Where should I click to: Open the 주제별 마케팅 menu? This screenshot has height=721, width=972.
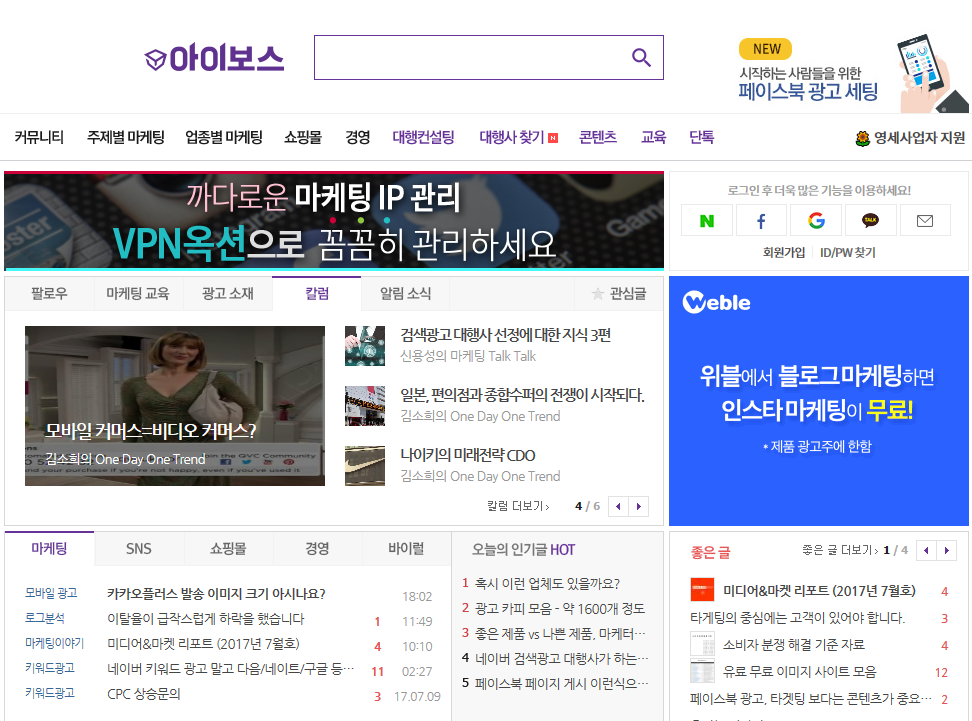[x=126, y=137]
